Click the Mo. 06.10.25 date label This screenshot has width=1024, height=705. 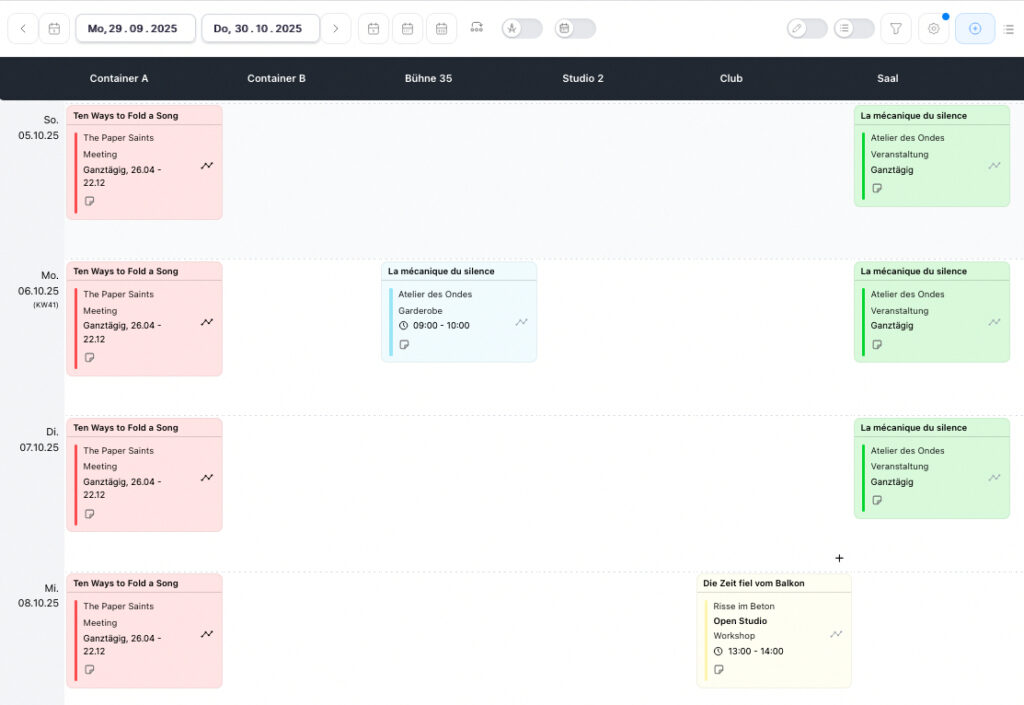point(38,283)
